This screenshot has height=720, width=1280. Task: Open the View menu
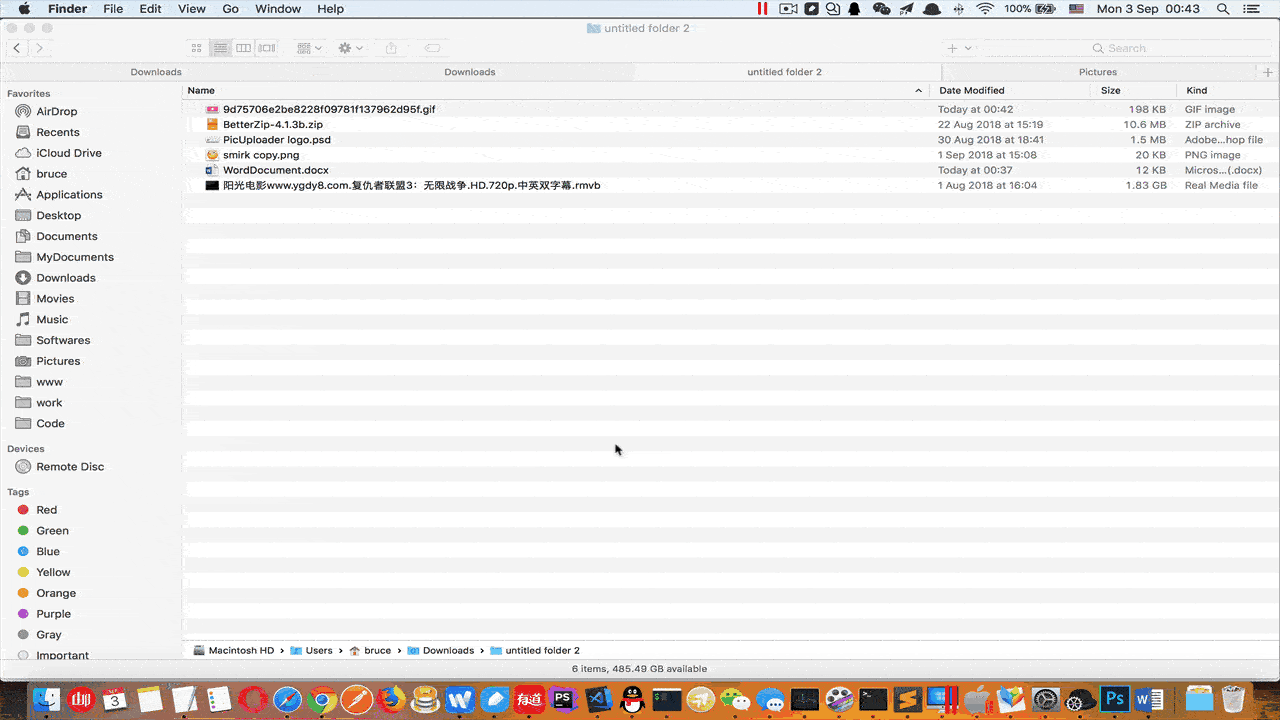pos(191,9)
